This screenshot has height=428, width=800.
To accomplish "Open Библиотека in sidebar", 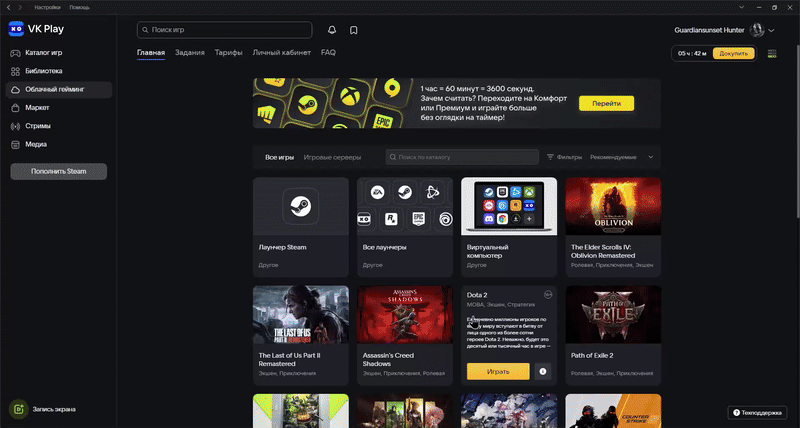I will click(x=59, y=71).
